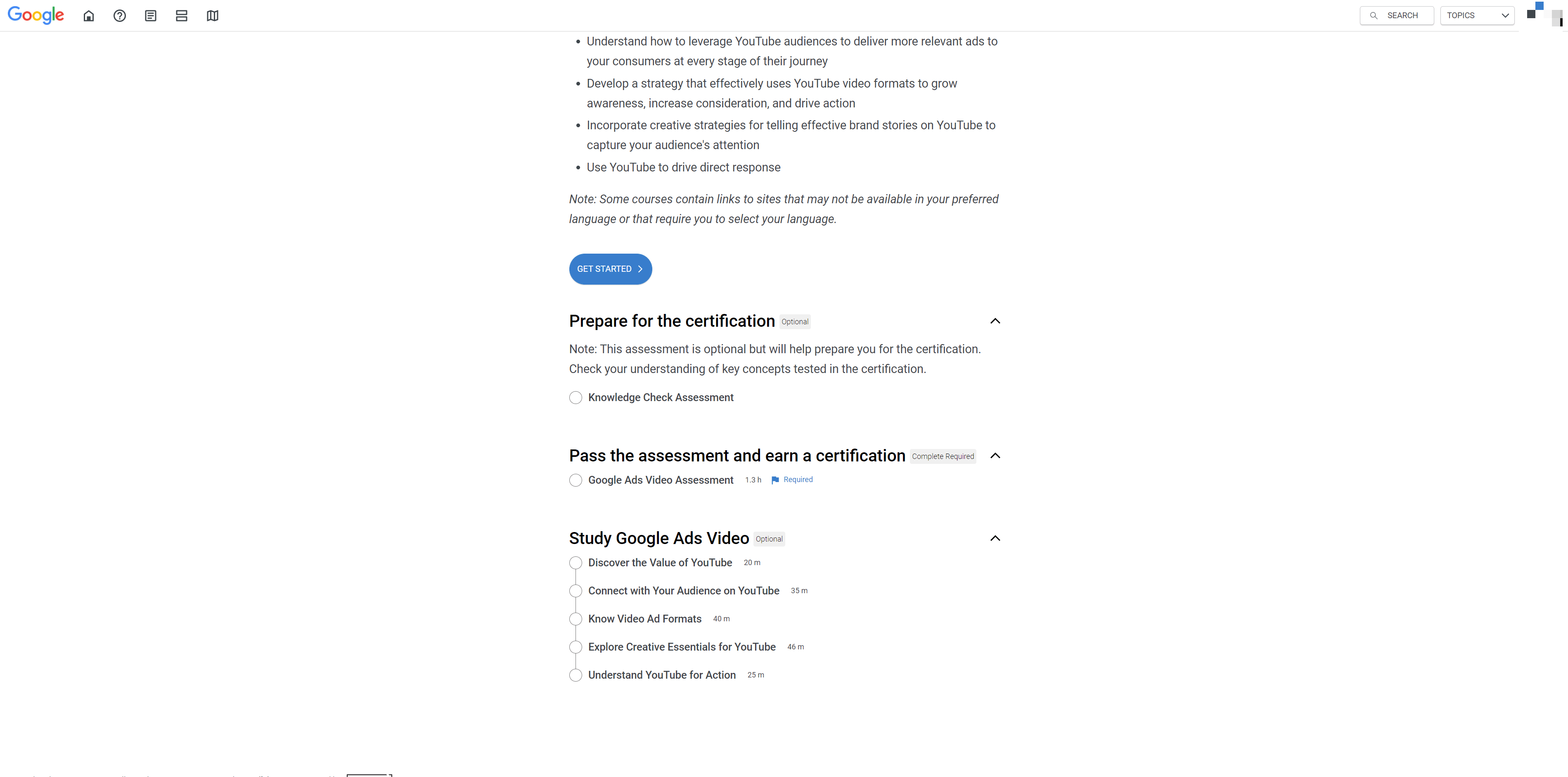Click the Horizontal lines icon in toolbar
The height and width of the screenshot is (777, 1568).
pos(180,15)
